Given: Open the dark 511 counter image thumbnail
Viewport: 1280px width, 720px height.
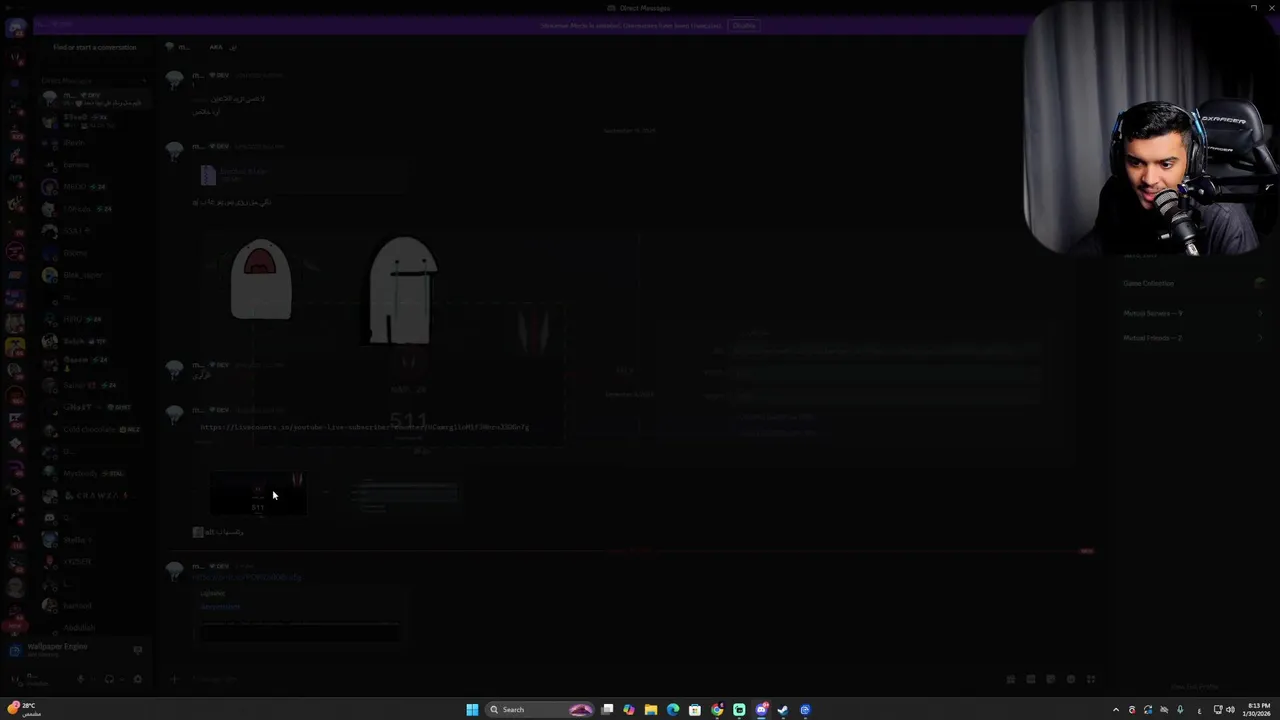Looking at the screenshot, I should click(258, 494).
